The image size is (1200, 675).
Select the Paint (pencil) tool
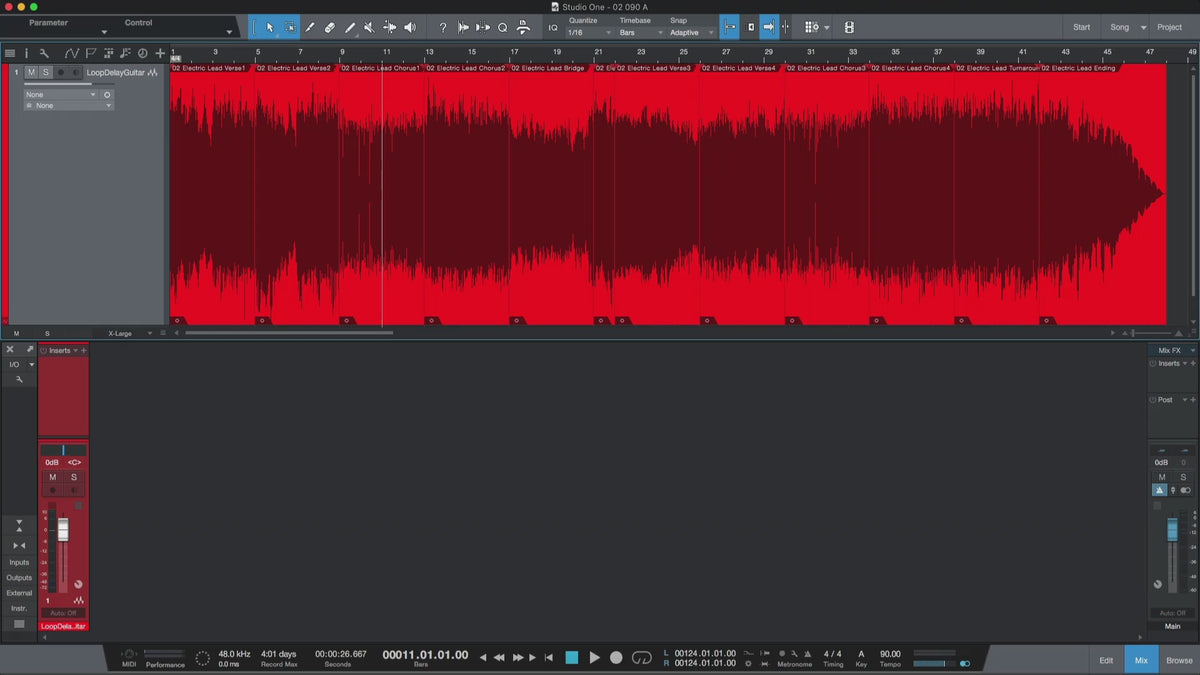tap(350, 28)
